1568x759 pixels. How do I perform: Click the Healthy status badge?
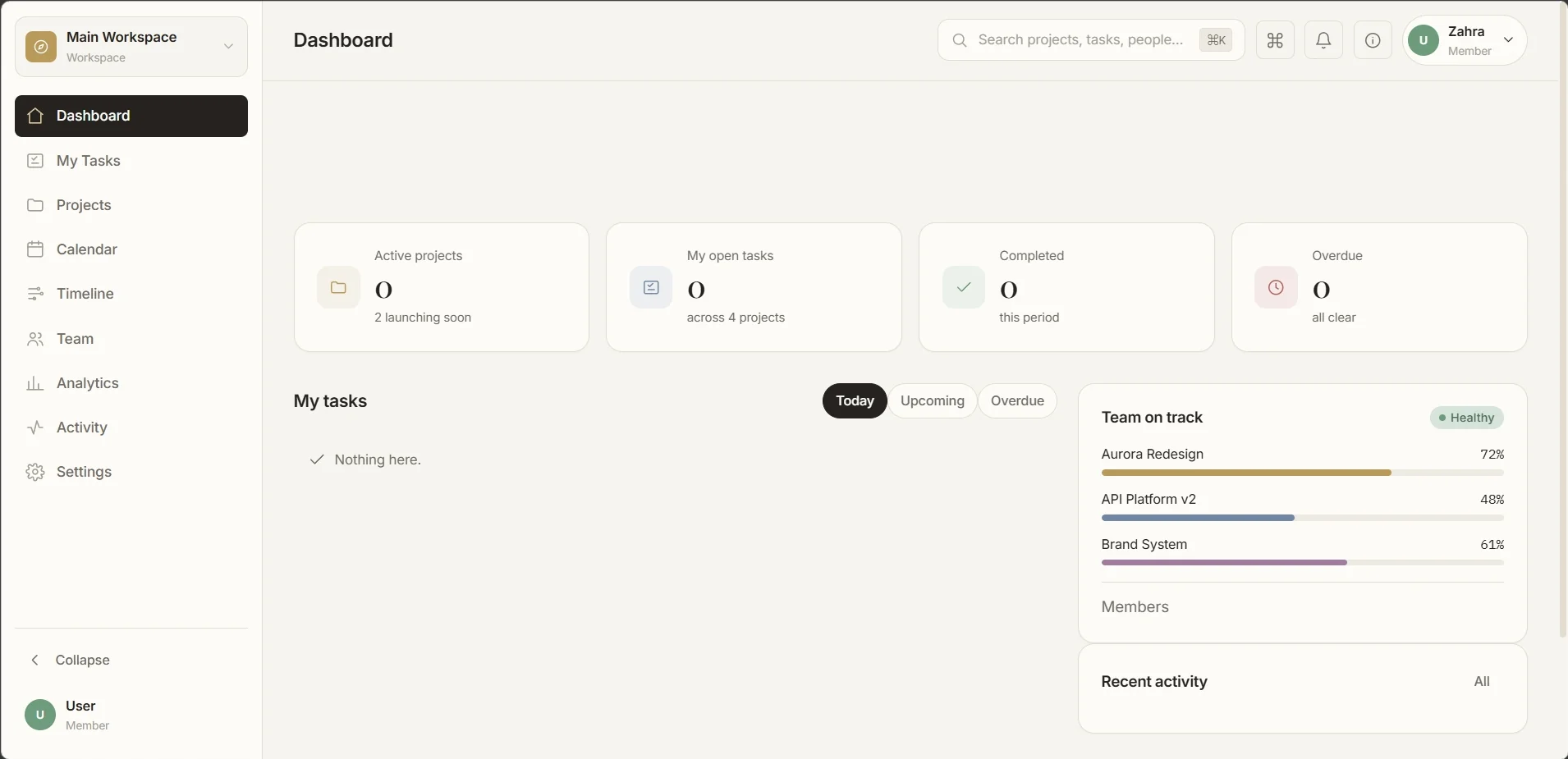(1467, 418)
